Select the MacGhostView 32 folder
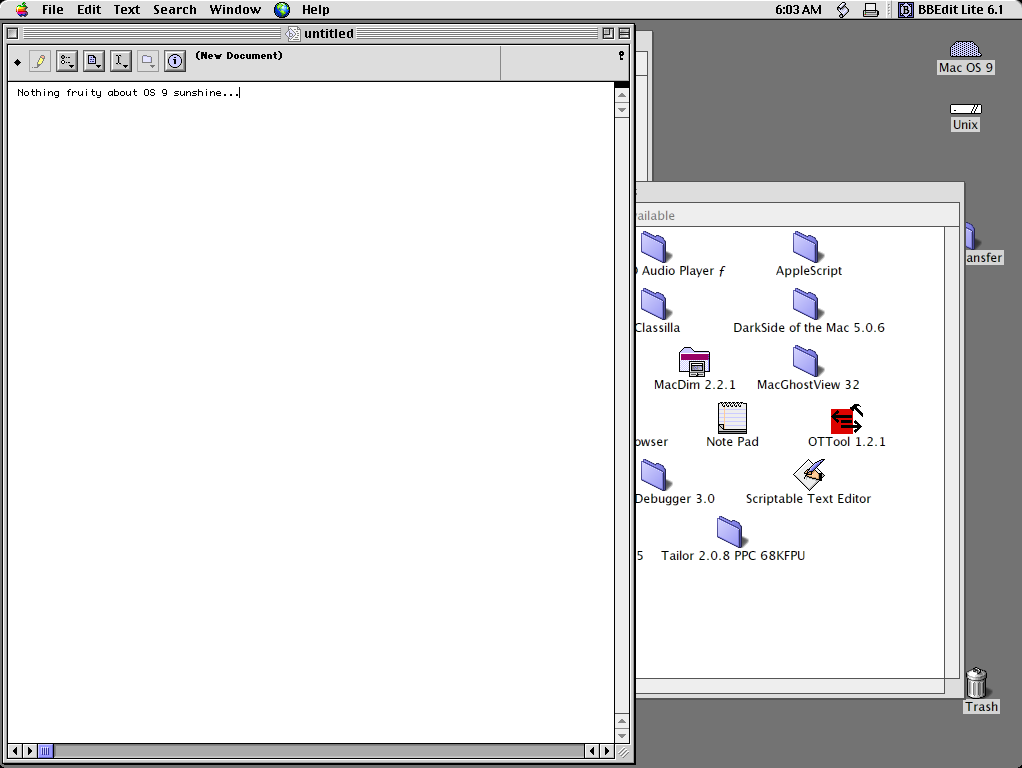The image size is (1022, 768). click(x=806, y=361)
